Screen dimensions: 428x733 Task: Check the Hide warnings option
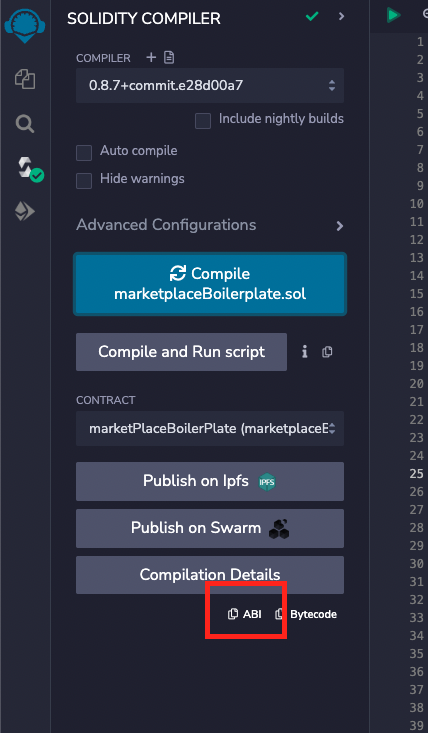84,181
